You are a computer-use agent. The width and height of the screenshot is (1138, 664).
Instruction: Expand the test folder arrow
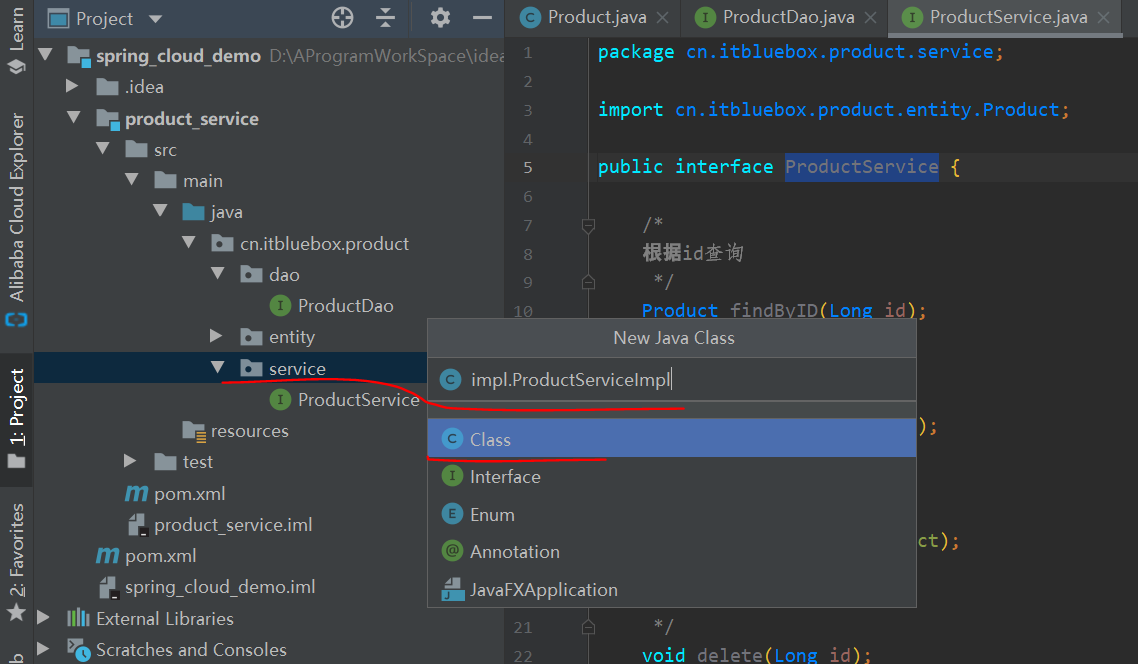(x=130, y=461)
